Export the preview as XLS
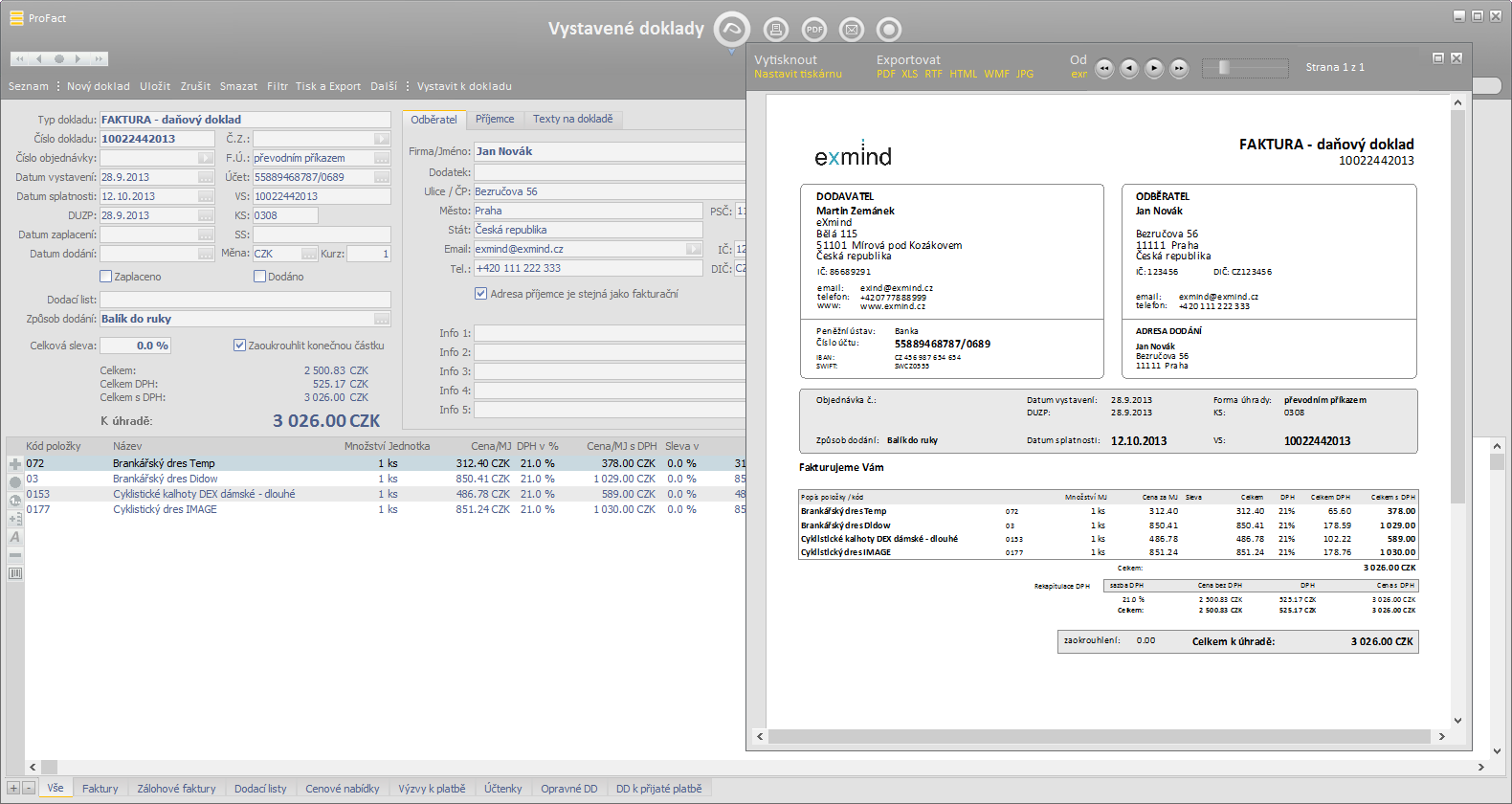1512x804 pixels. (909, 74)
